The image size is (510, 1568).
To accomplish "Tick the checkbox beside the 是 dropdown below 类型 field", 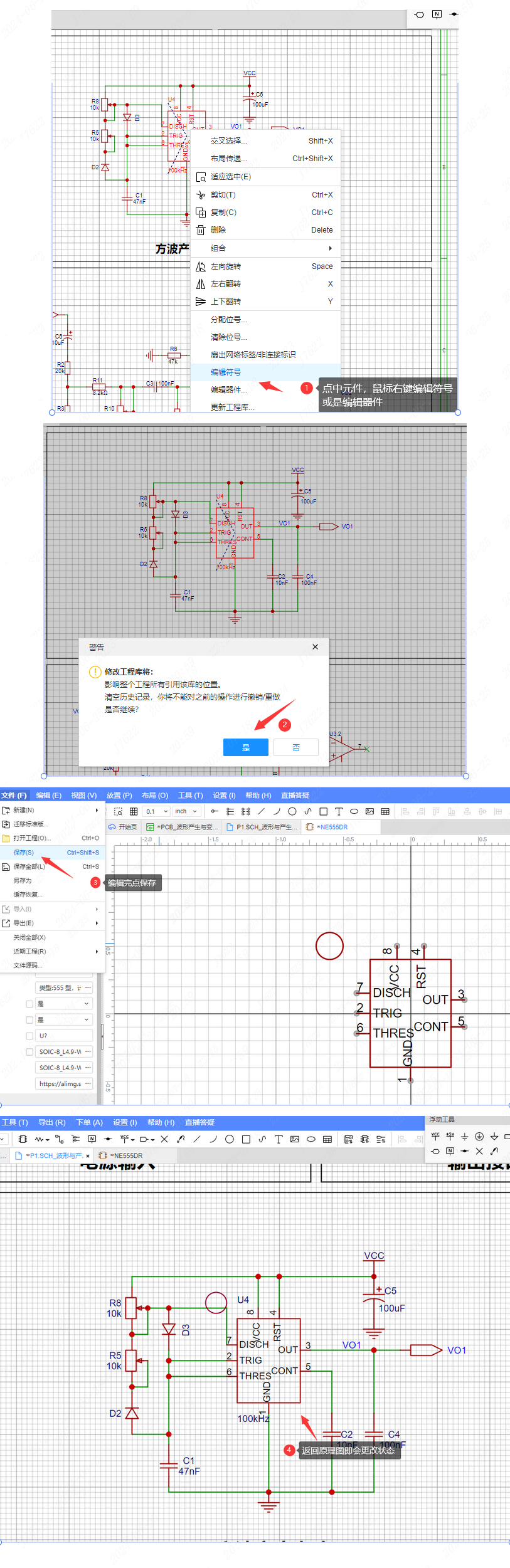I will (29, 1004).
